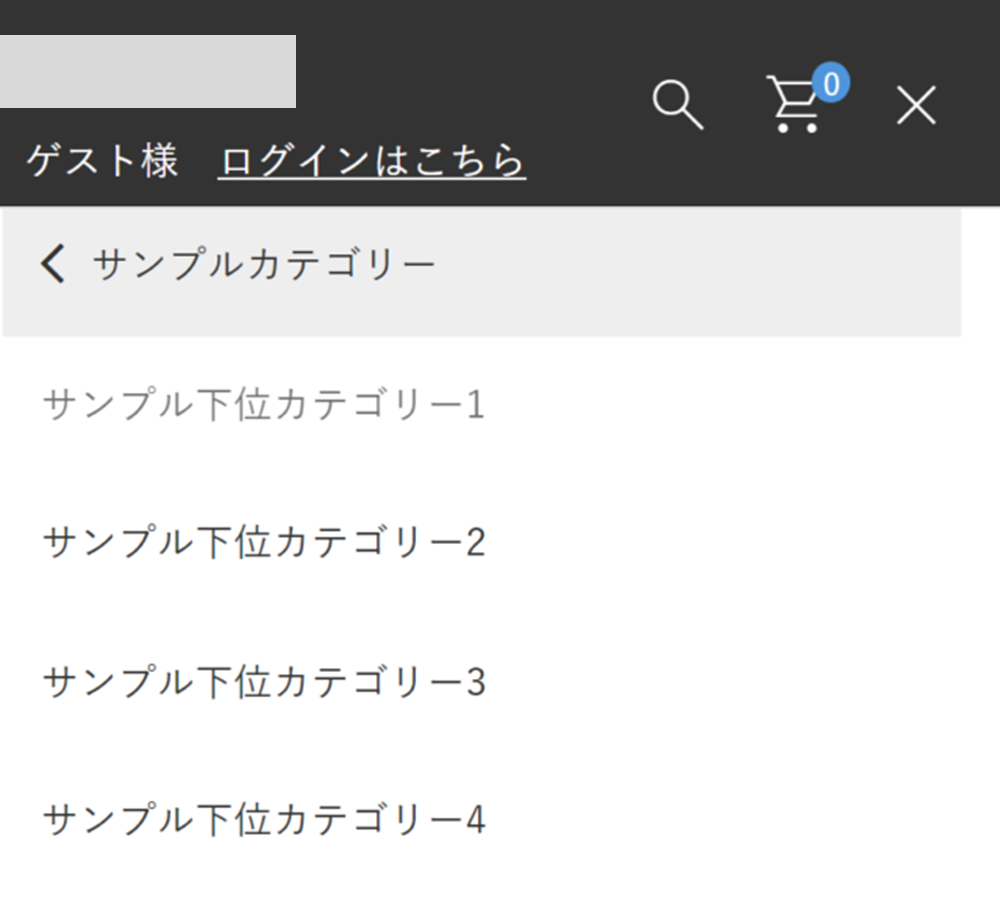
Task: Follow the ログインはこちら link
Action: click(x=371, y=161)
